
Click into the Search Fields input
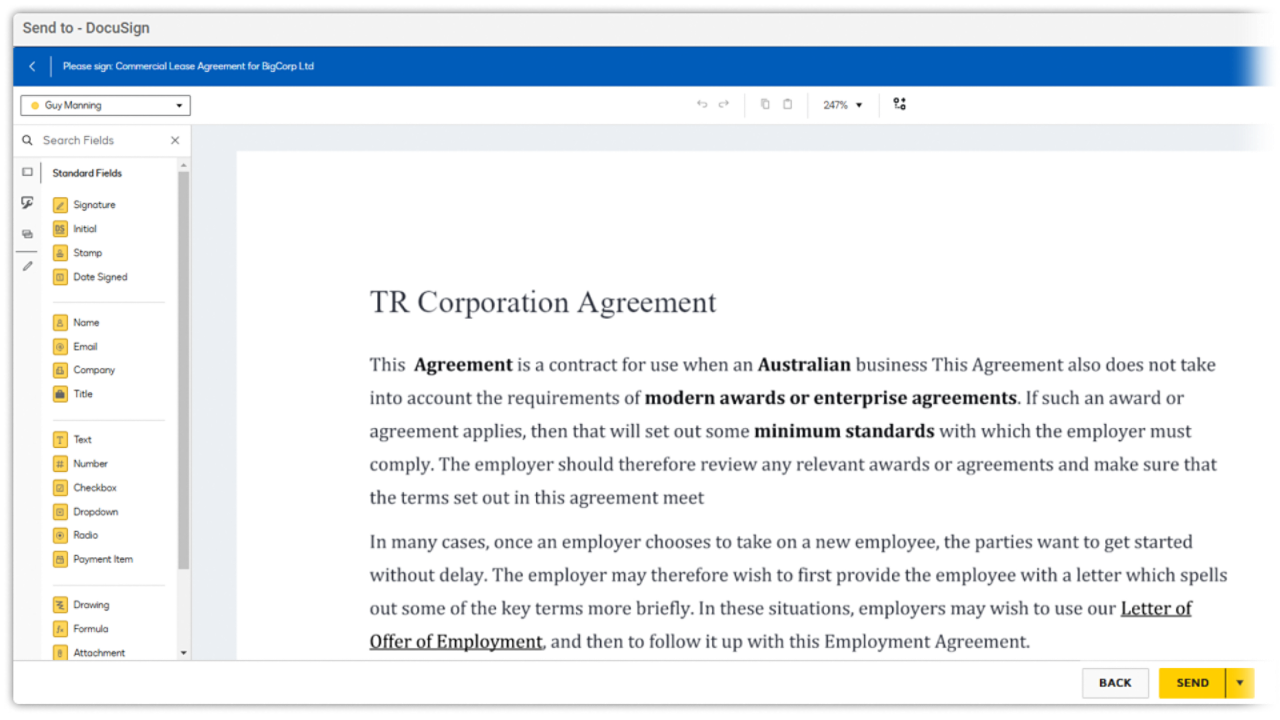point(100,141)
